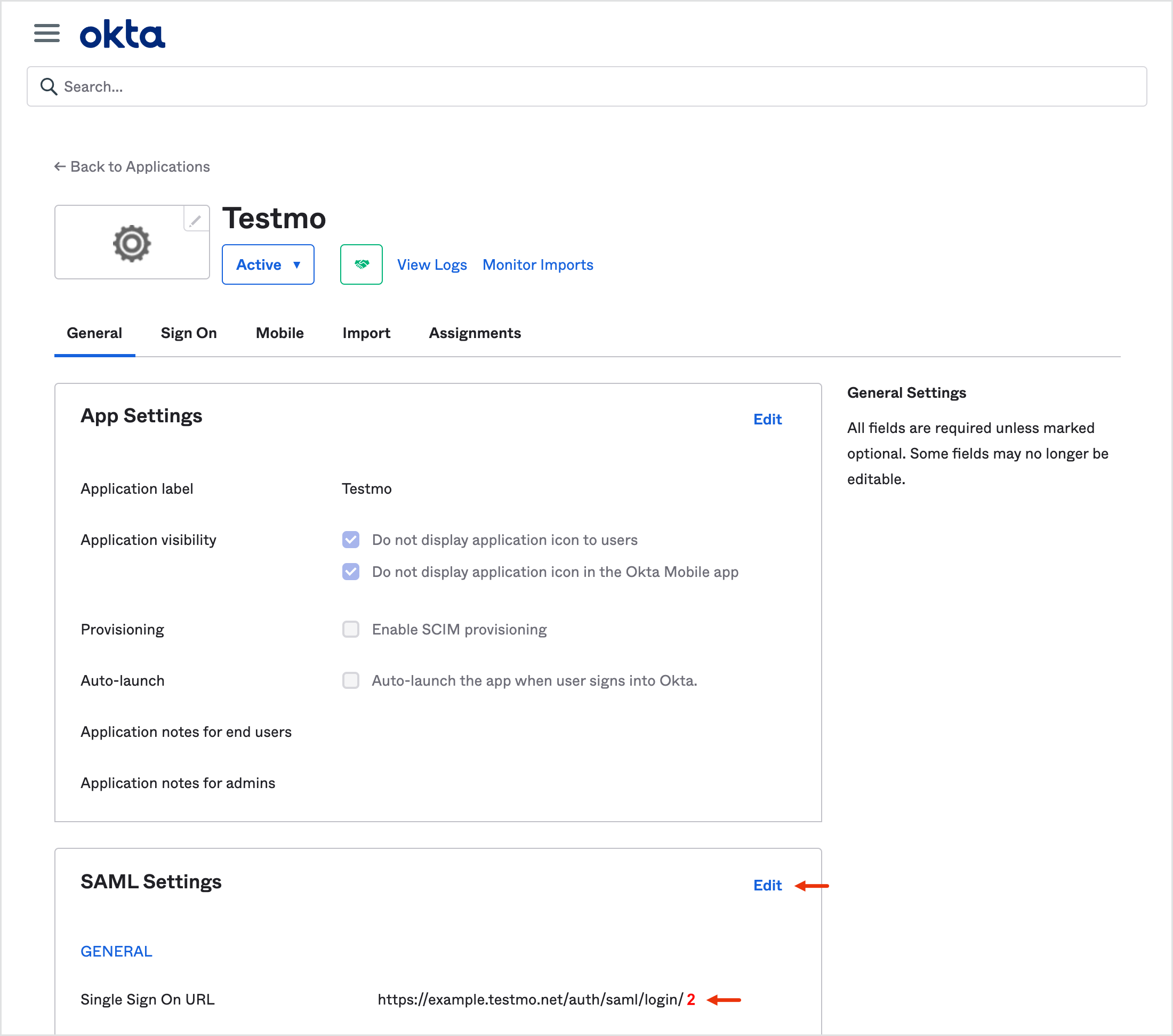Enable SCIM provisioning checkbox

click(351, 629)
